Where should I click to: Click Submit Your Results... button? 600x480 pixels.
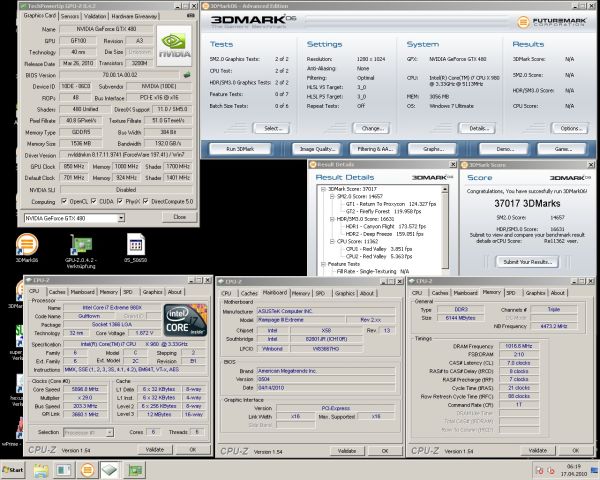point(527,262)
